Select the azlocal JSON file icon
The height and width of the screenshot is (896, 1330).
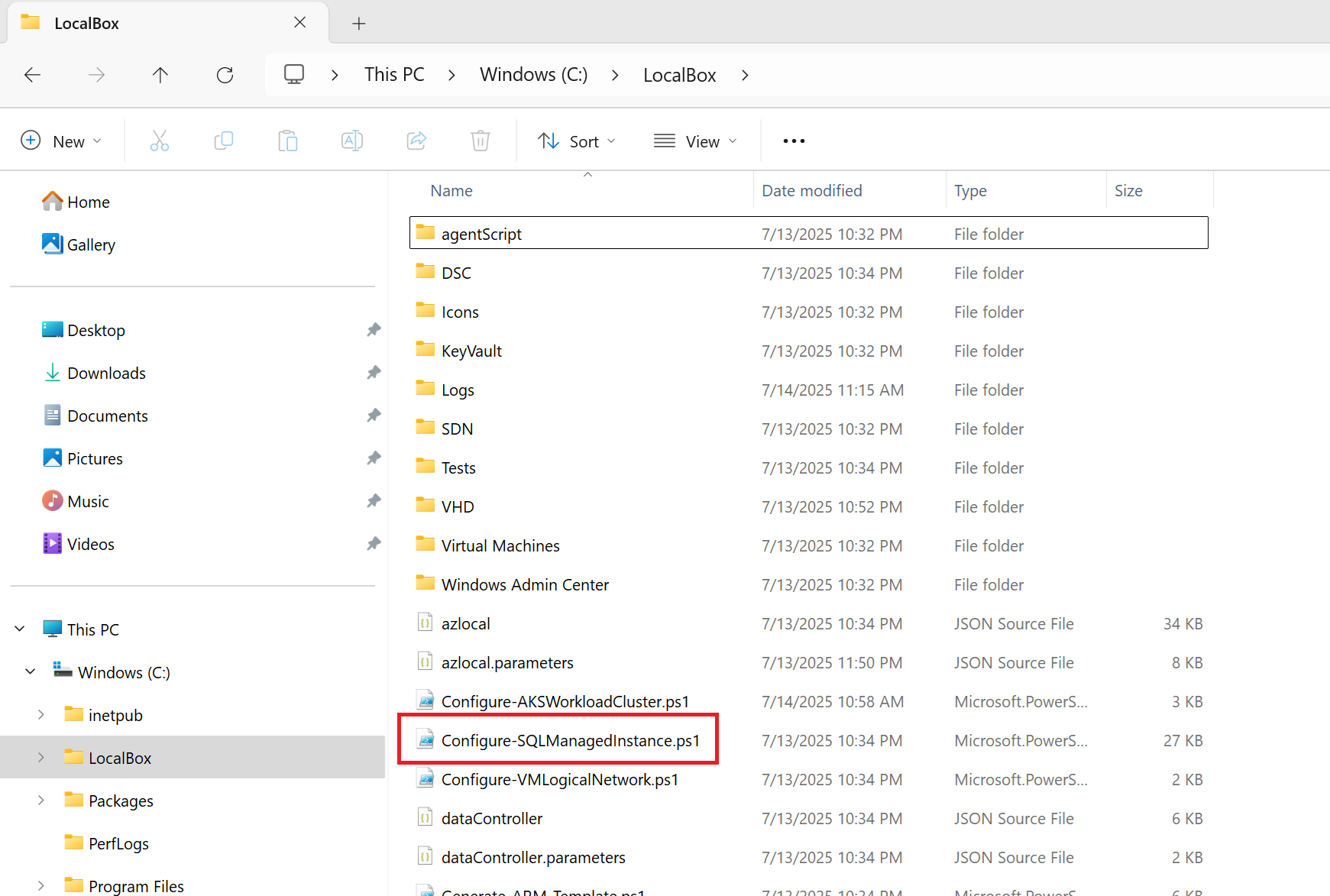[x=426, y=623]
